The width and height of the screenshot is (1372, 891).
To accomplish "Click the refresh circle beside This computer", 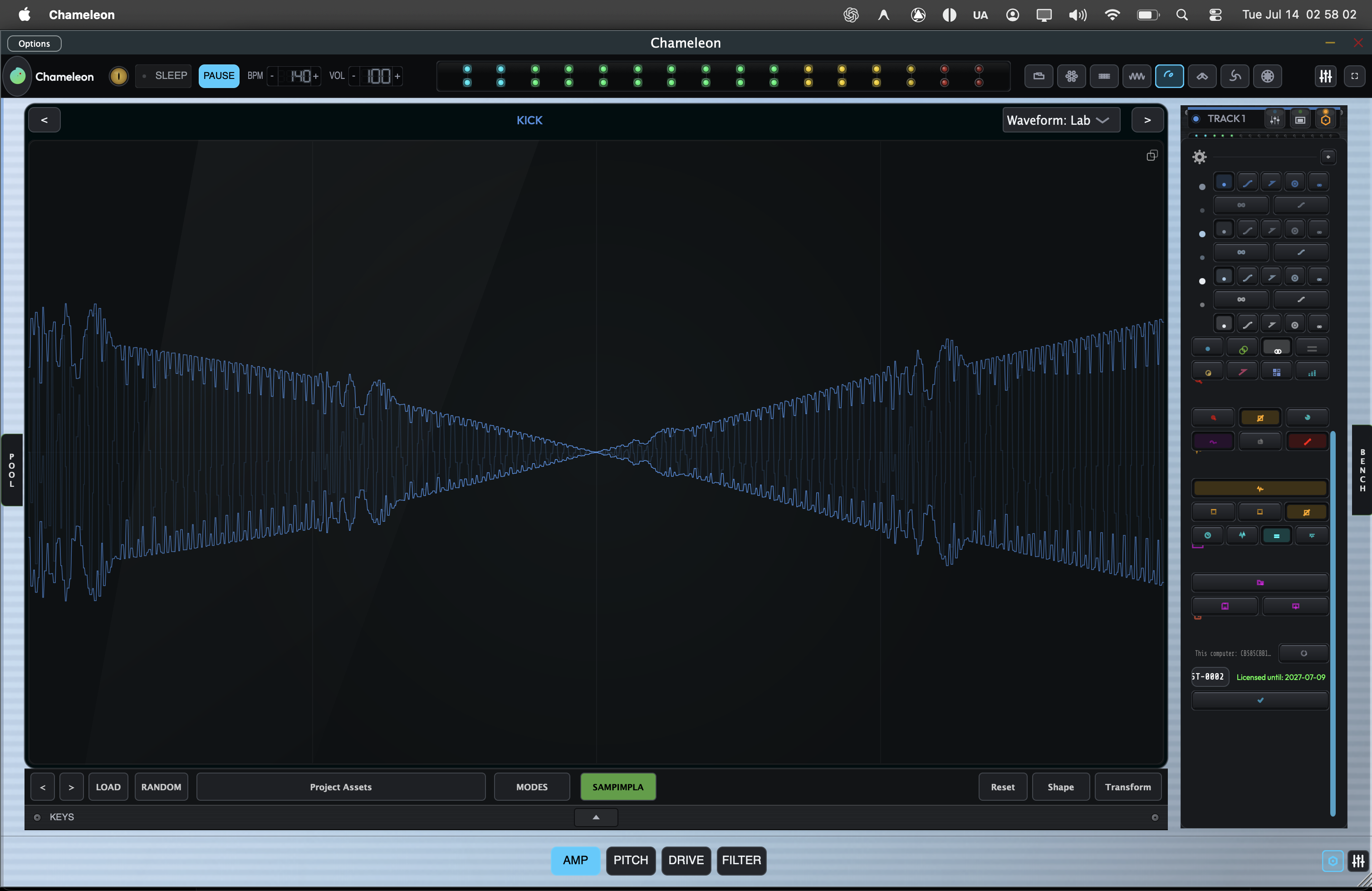I will [x=1303, y=653].
